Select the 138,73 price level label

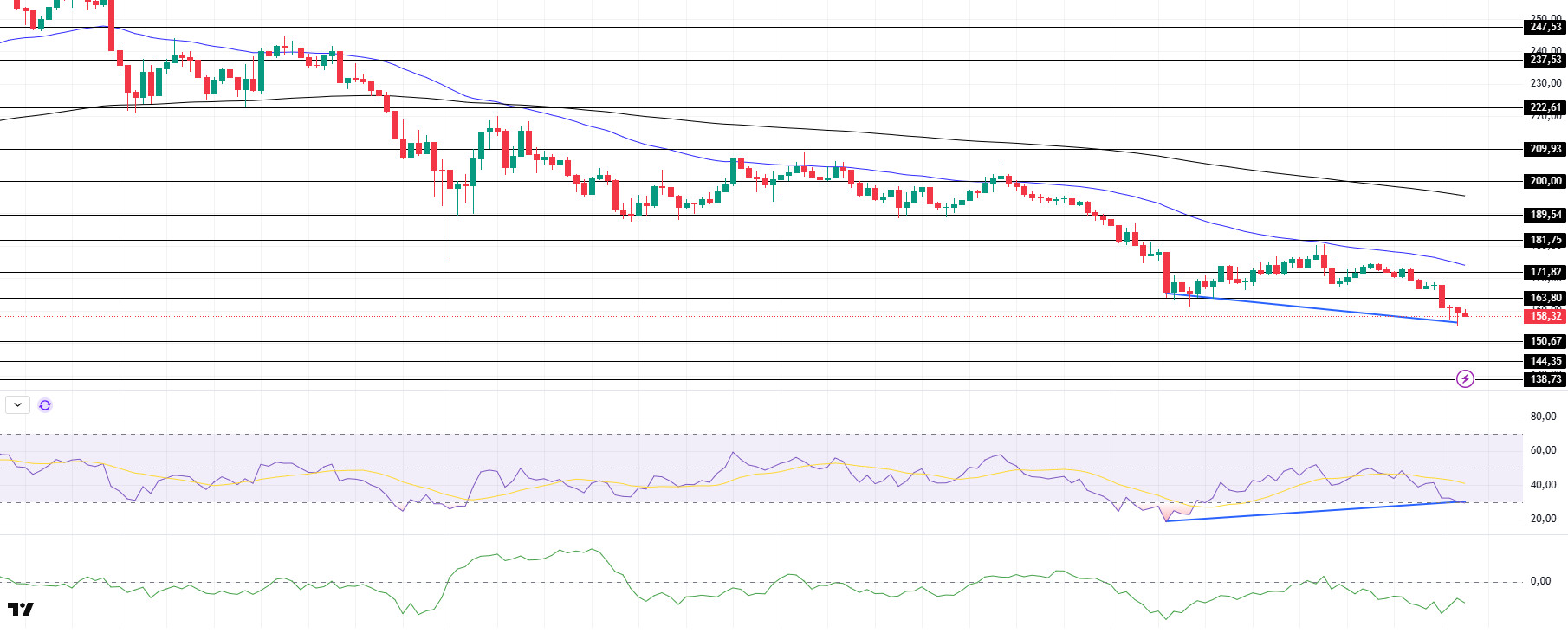[1545, 379]
